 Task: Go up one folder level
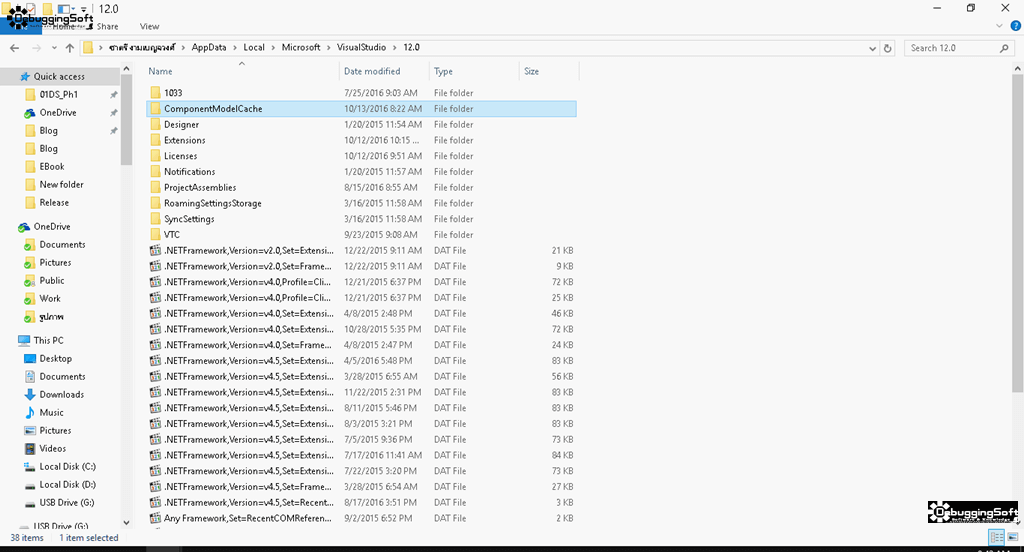click(x=70, y=48)
